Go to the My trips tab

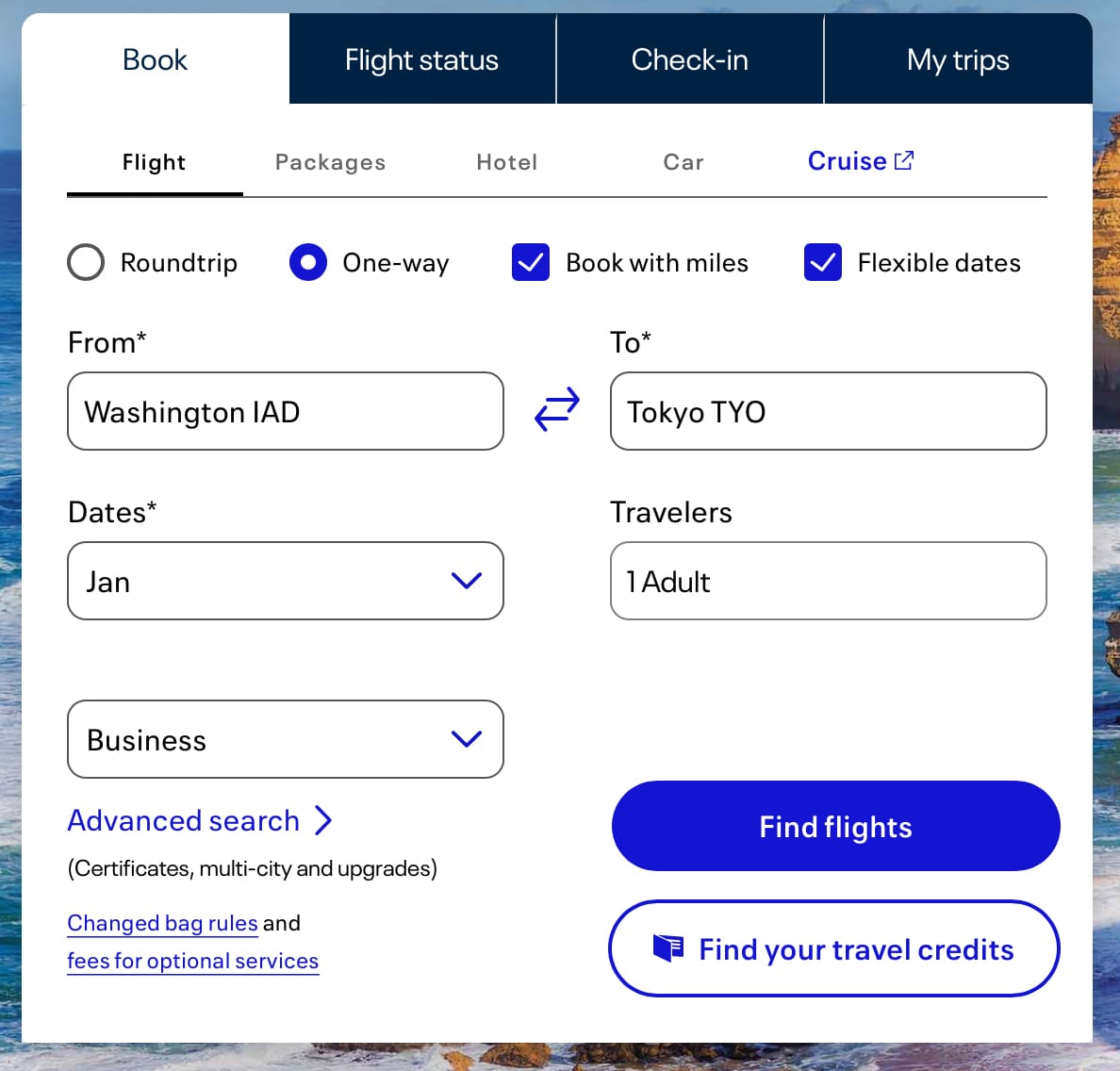click(958, 59)
